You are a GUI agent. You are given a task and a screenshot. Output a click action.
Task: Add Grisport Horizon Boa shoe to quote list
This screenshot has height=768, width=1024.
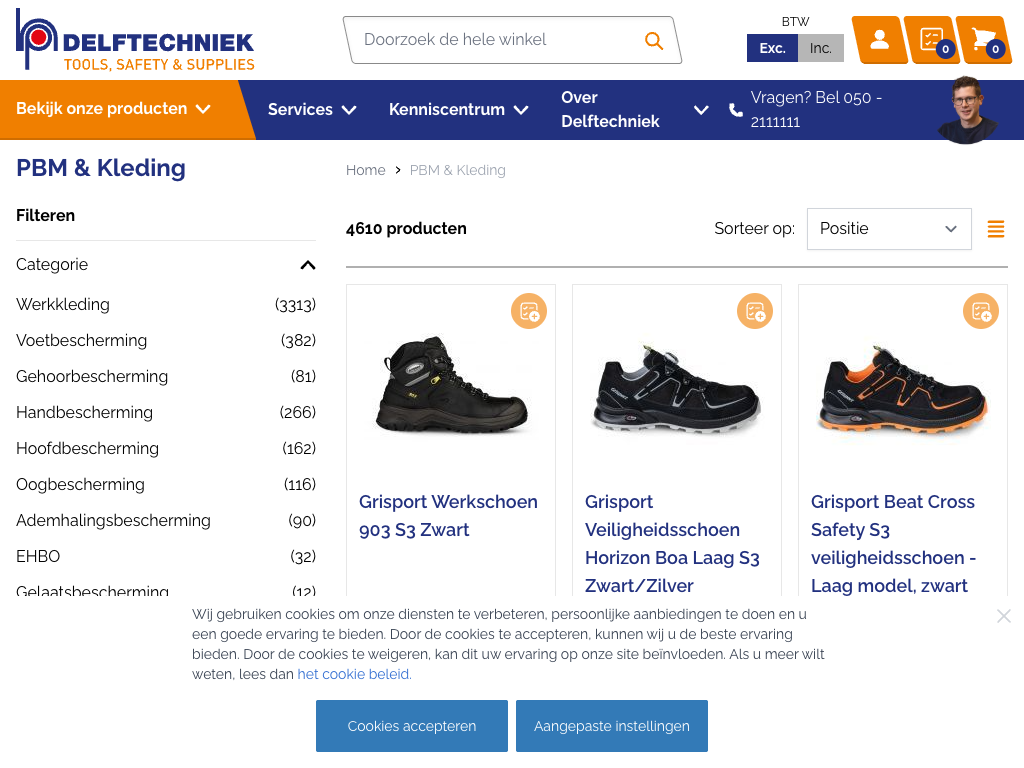tap(755, 311)
